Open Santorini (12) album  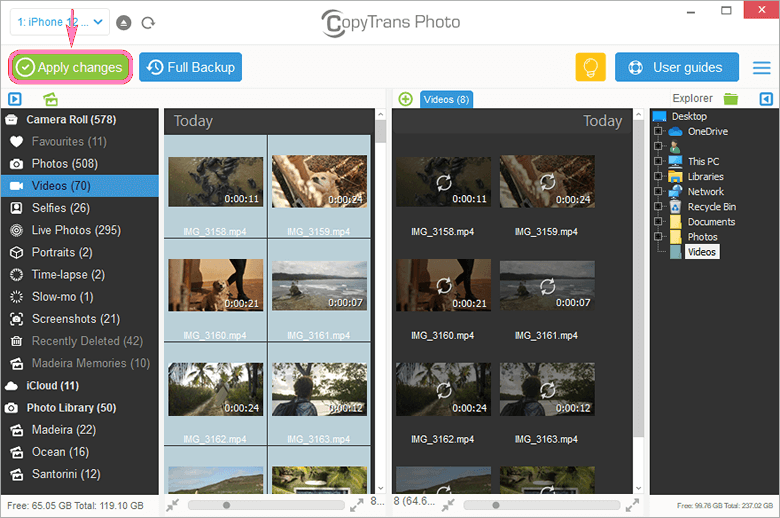point(80,474)
